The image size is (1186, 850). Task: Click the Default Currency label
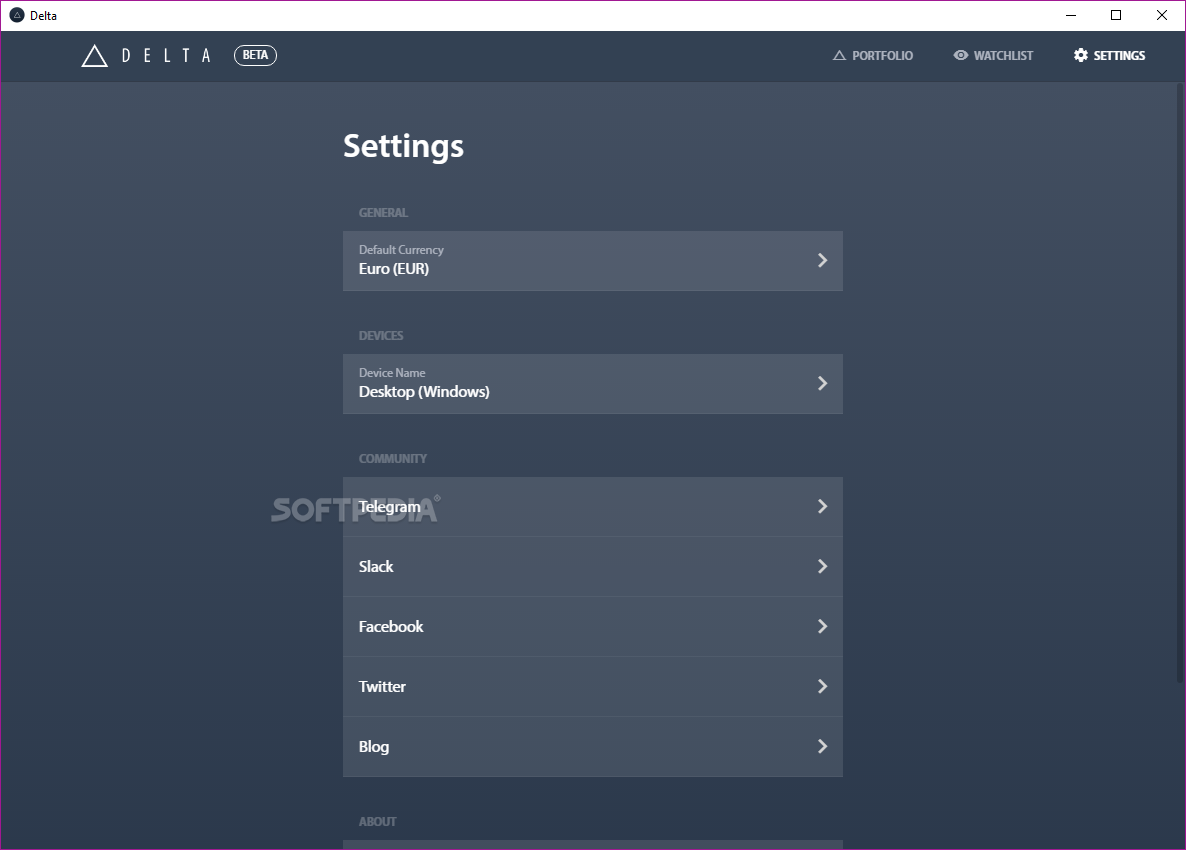(401, 250)
